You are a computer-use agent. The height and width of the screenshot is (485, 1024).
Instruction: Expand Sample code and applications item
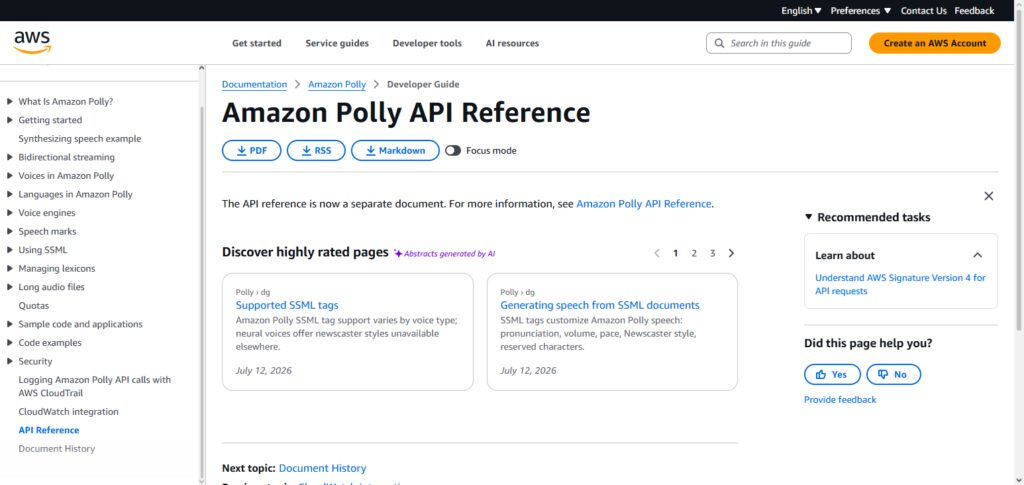tap(9, 324)
